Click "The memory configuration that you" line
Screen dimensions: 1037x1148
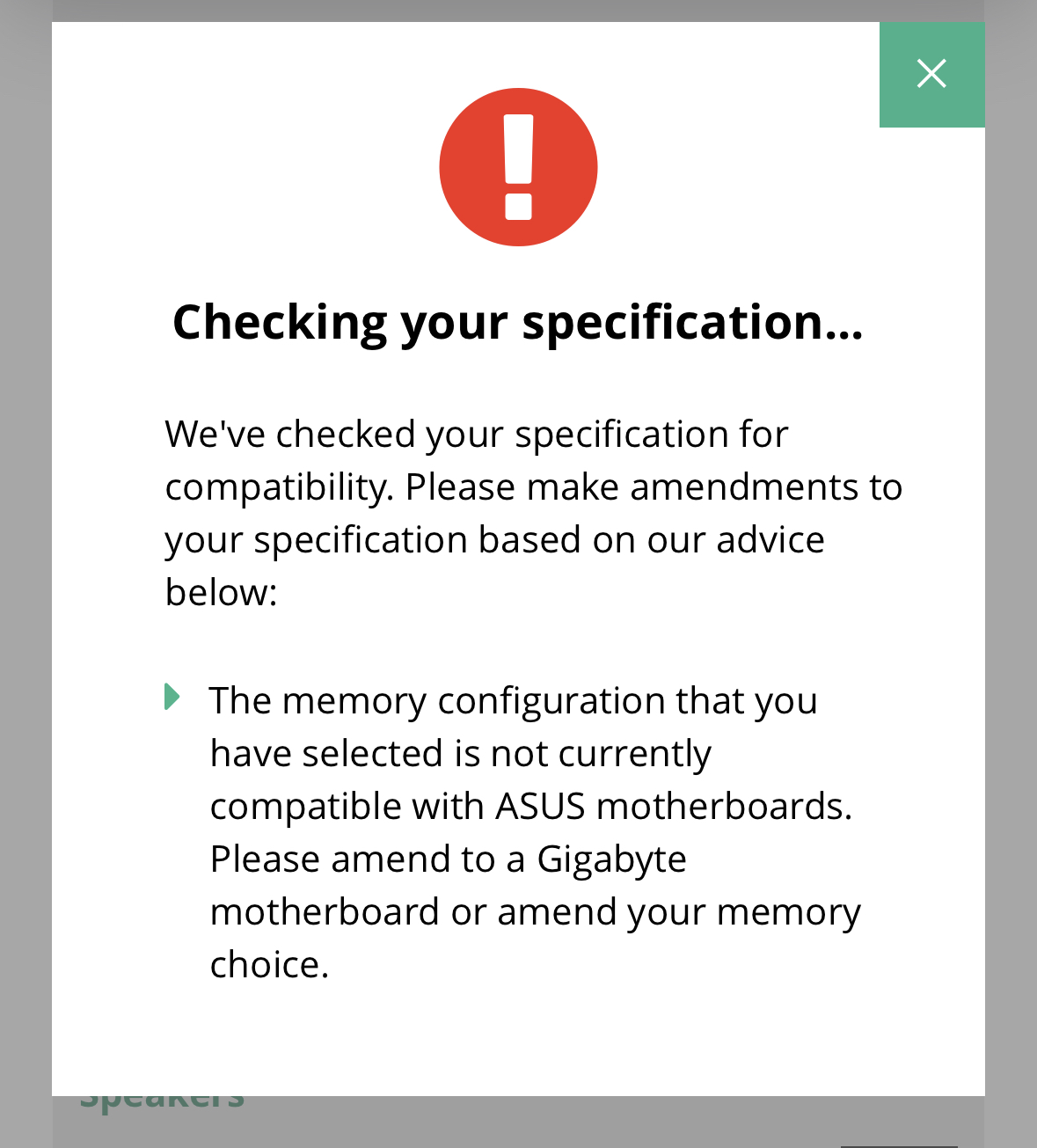pos(514,701)
